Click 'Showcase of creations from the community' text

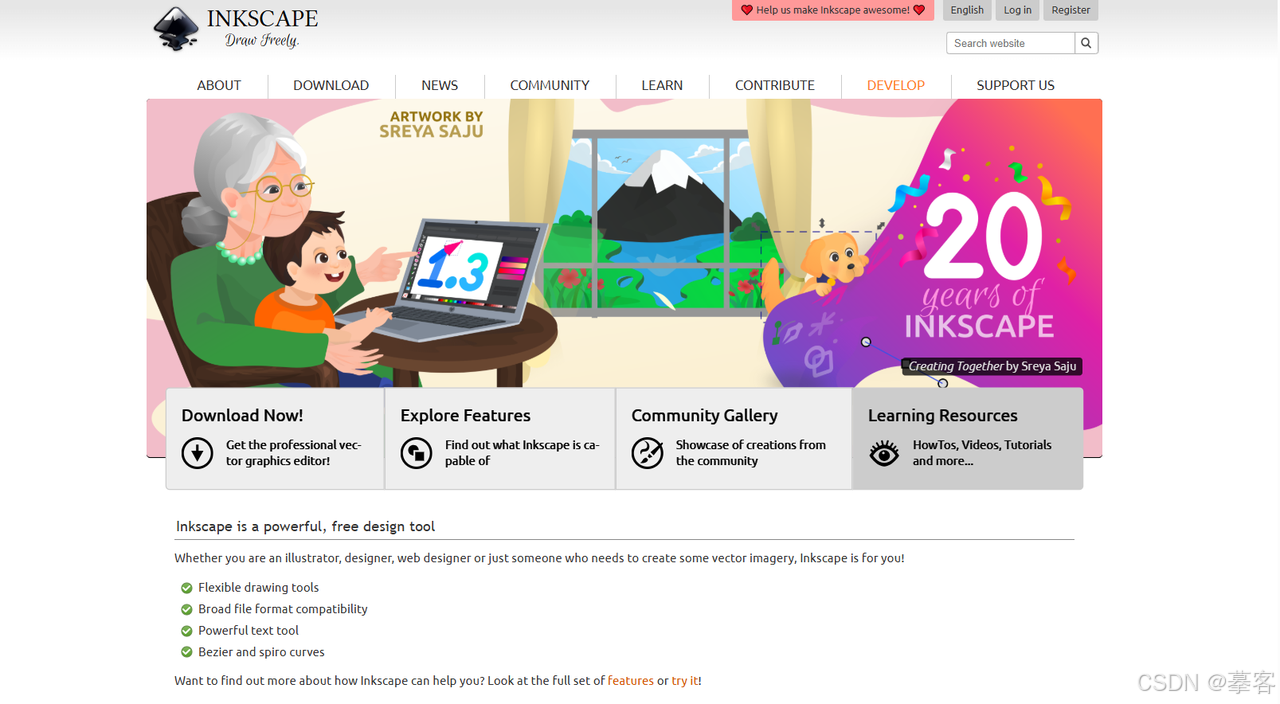point(751,453)
